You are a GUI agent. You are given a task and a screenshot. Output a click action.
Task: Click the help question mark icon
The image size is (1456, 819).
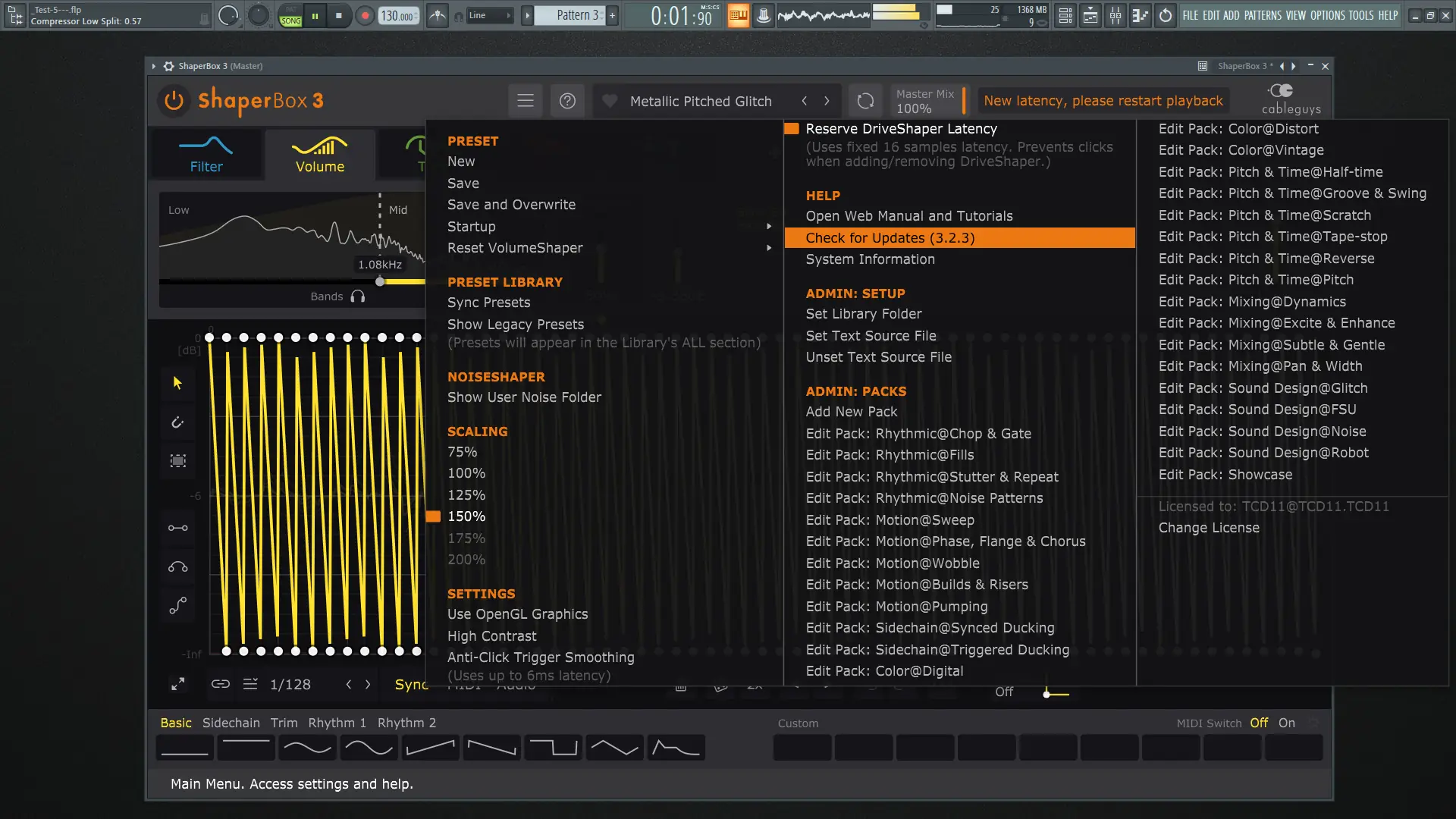click(567, 101)
